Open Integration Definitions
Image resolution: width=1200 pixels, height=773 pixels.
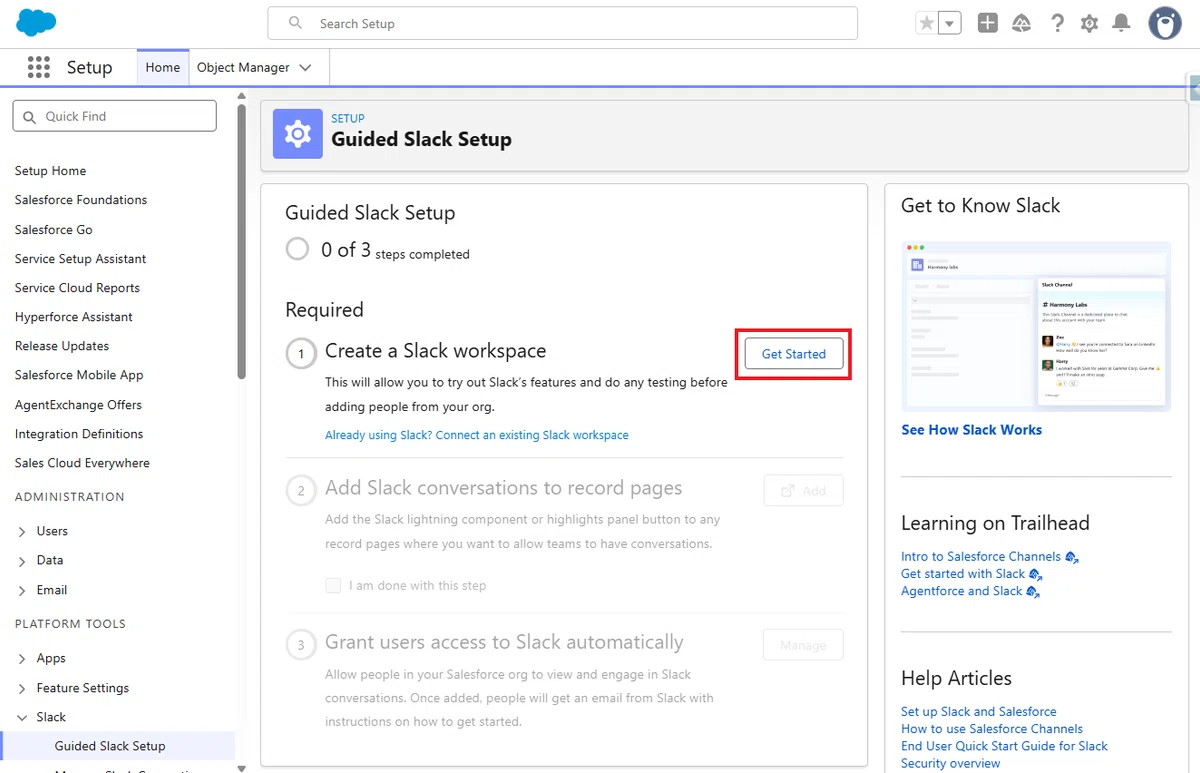pos(79,434)
